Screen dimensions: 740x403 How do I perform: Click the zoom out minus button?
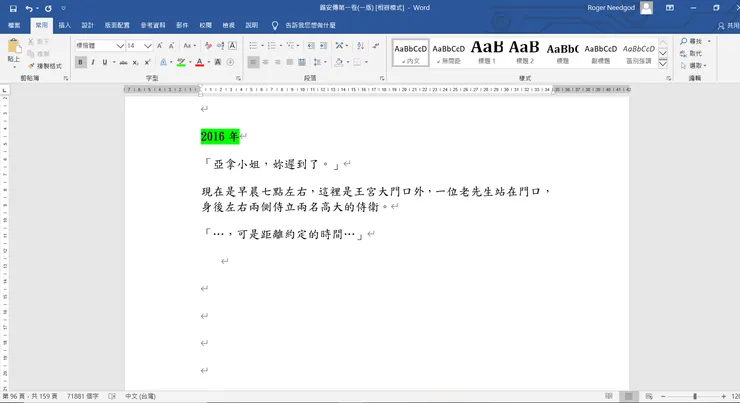pos(663,396)
